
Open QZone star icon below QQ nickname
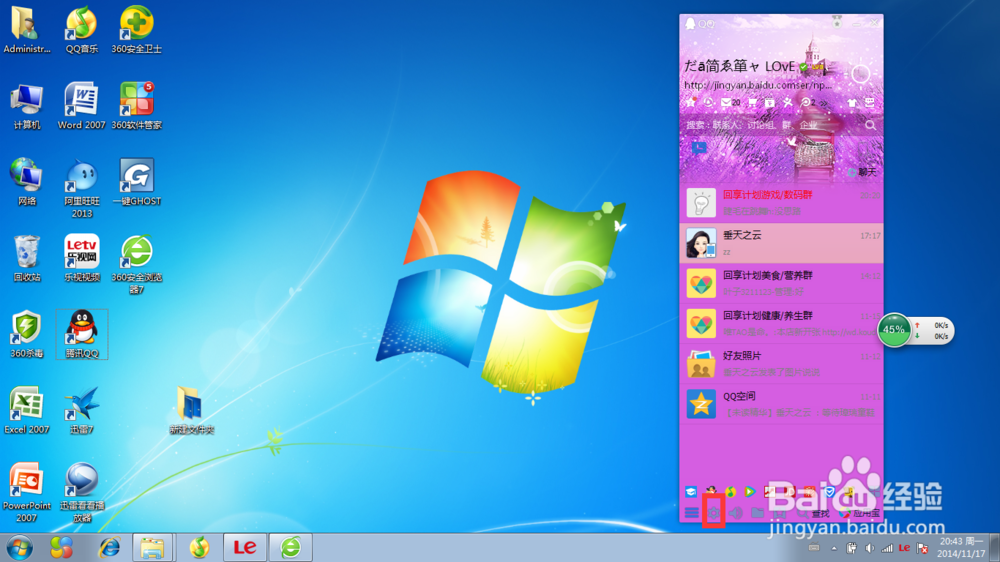pyautogui.click(x=691, y=102)
